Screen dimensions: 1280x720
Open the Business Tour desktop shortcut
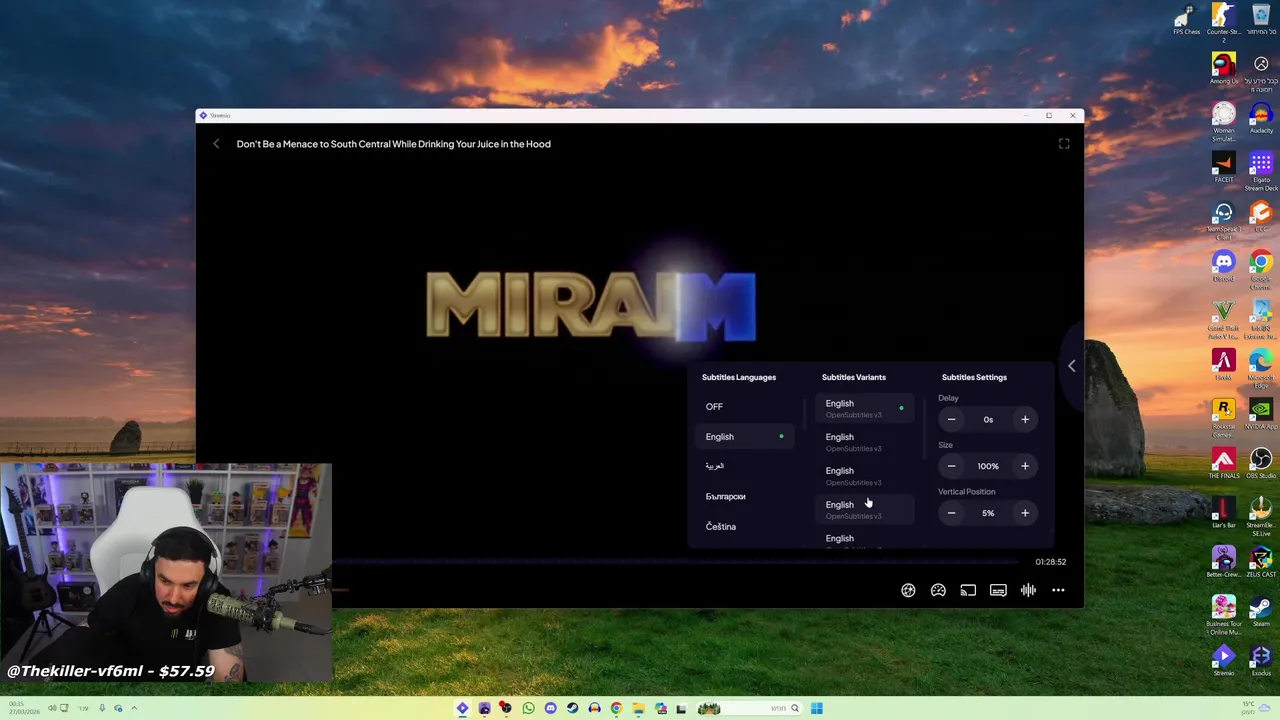click(1224, 613)
